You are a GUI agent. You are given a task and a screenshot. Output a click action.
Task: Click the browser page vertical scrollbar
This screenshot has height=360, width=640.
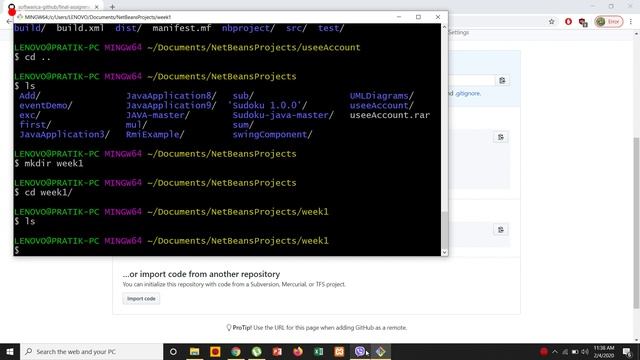pyautogui.click(x=636, y=222)
